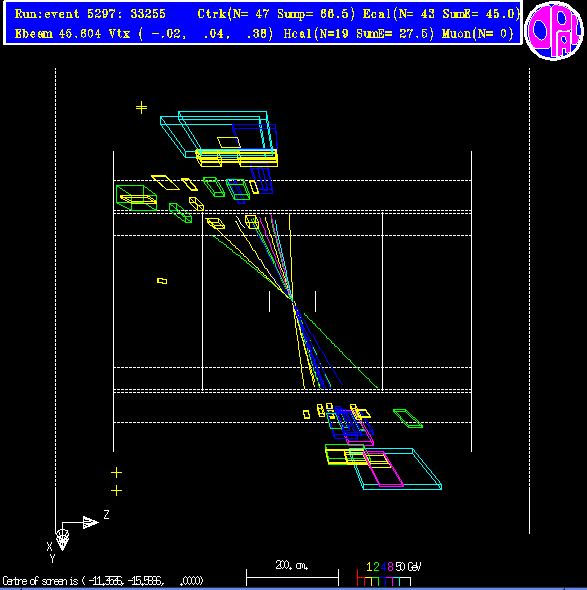Click the OPAL logo in the corner
Image resolution: width=587 pixels, height=590 pixels.
[x=554, y=30]
